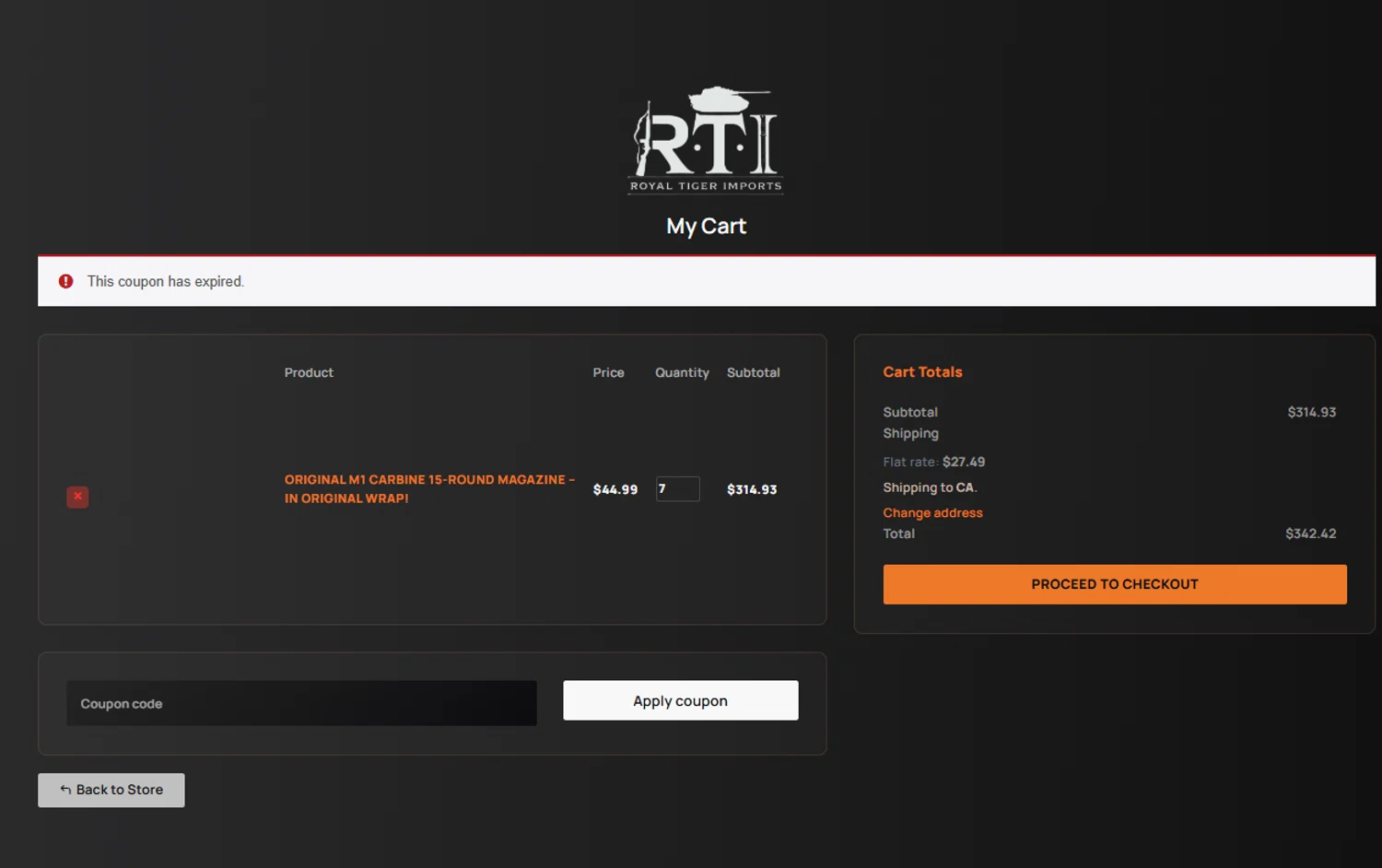Screen dimensions: 1382x868
Task: Click the line subtotal $314.93 in product row
Action: click(x=752, y=489)
